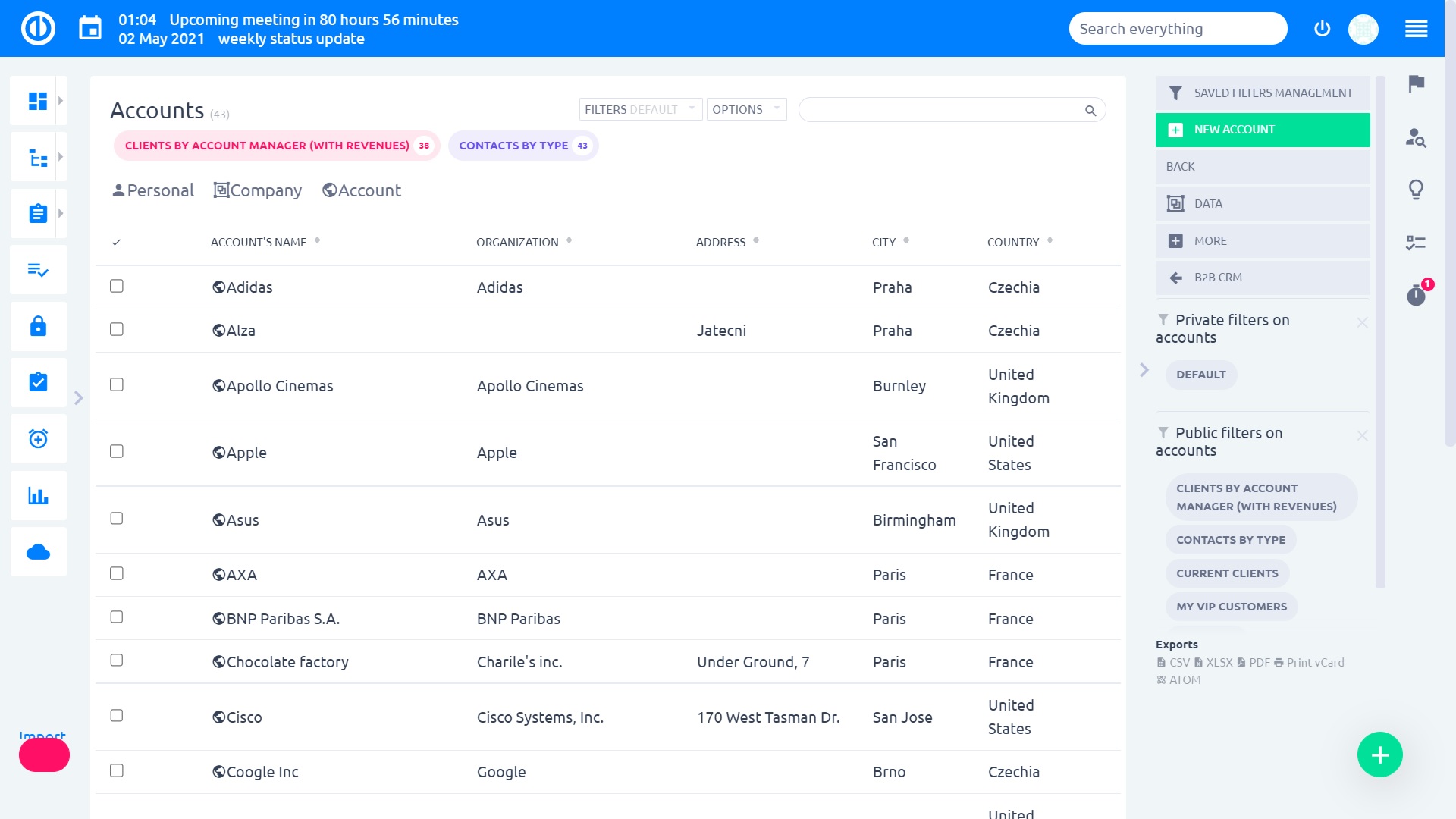Toggle the select-all checkmark header
Screen dimensions: 1456x819
pyautogui.click(x=116, y=243)
